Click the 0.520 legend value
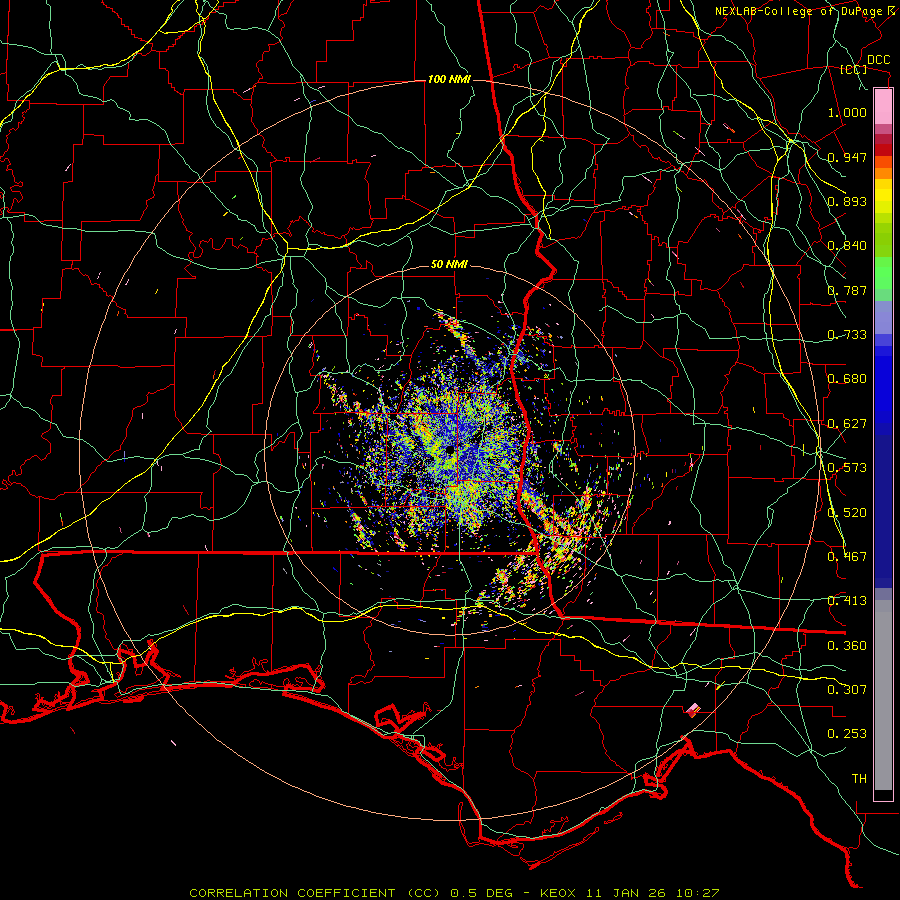This screenshot has height=900, width=900. tap(847, 513)
